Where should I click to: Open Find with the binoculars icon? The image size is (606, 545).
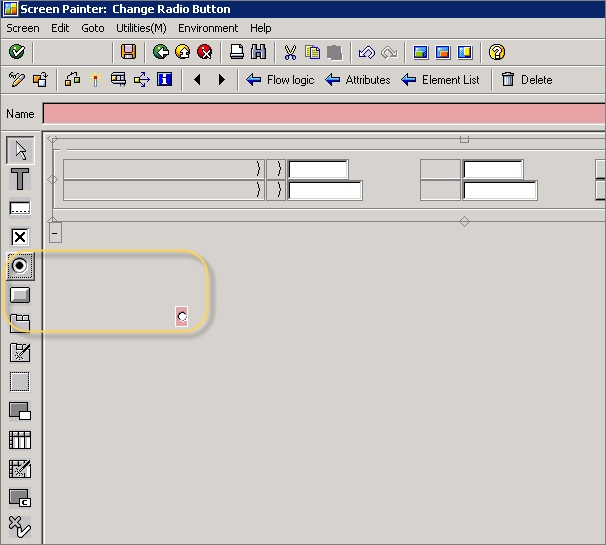(x=258, y=51)
